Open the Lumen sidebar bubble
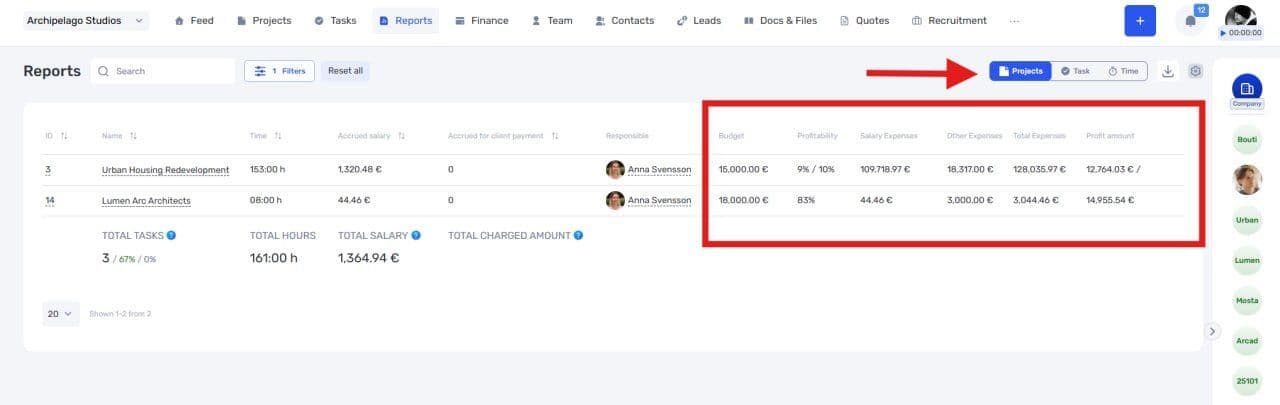This screenshot has width=1280, height=405. [1247, 260]
